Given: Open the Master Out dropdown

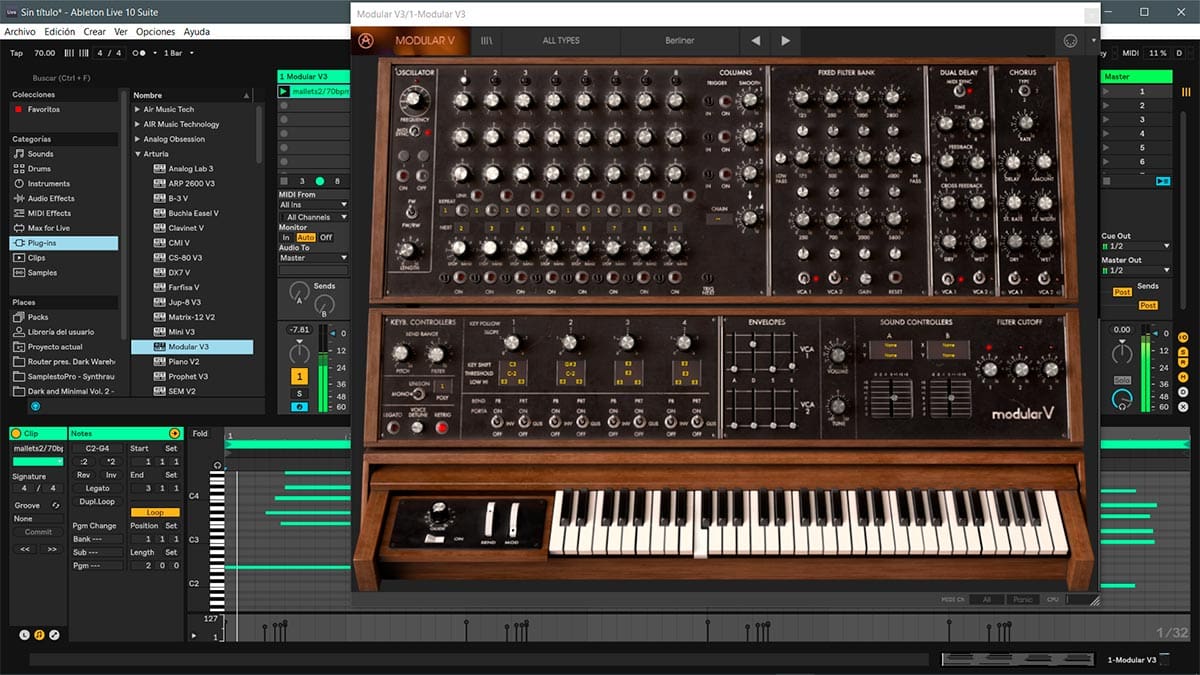Looking at the screenshot, I should [x=1135, y=270].
